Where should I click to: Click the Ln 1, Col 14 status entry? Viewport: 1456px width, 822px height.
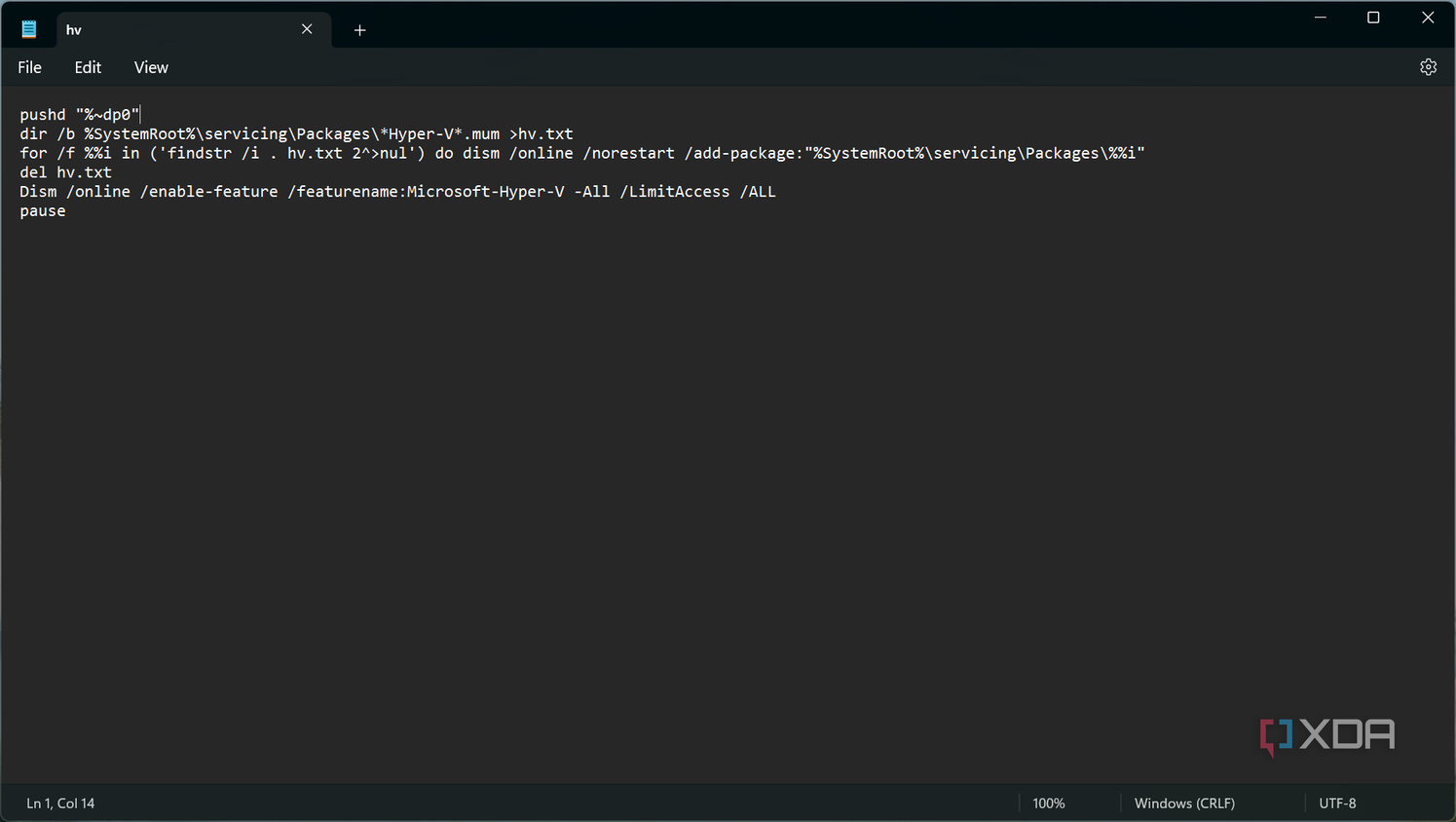click(x=60, y=803)
